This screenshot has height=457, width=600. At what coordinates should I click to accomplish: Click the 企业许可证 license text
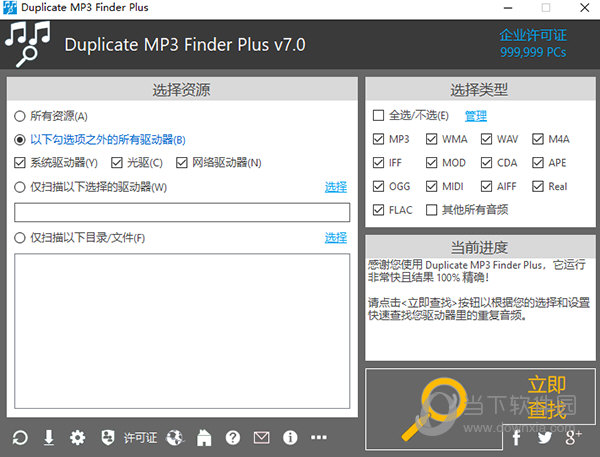[x=533, y=35]
